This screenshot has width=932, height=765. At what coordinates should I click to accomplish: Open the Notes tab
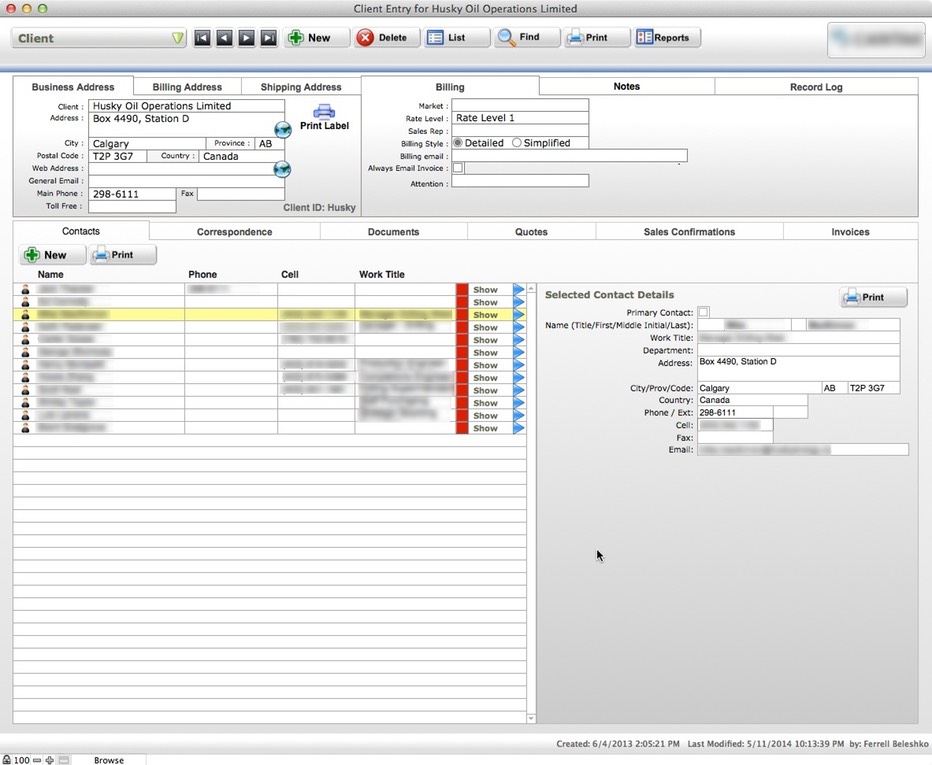pos(626,87)
